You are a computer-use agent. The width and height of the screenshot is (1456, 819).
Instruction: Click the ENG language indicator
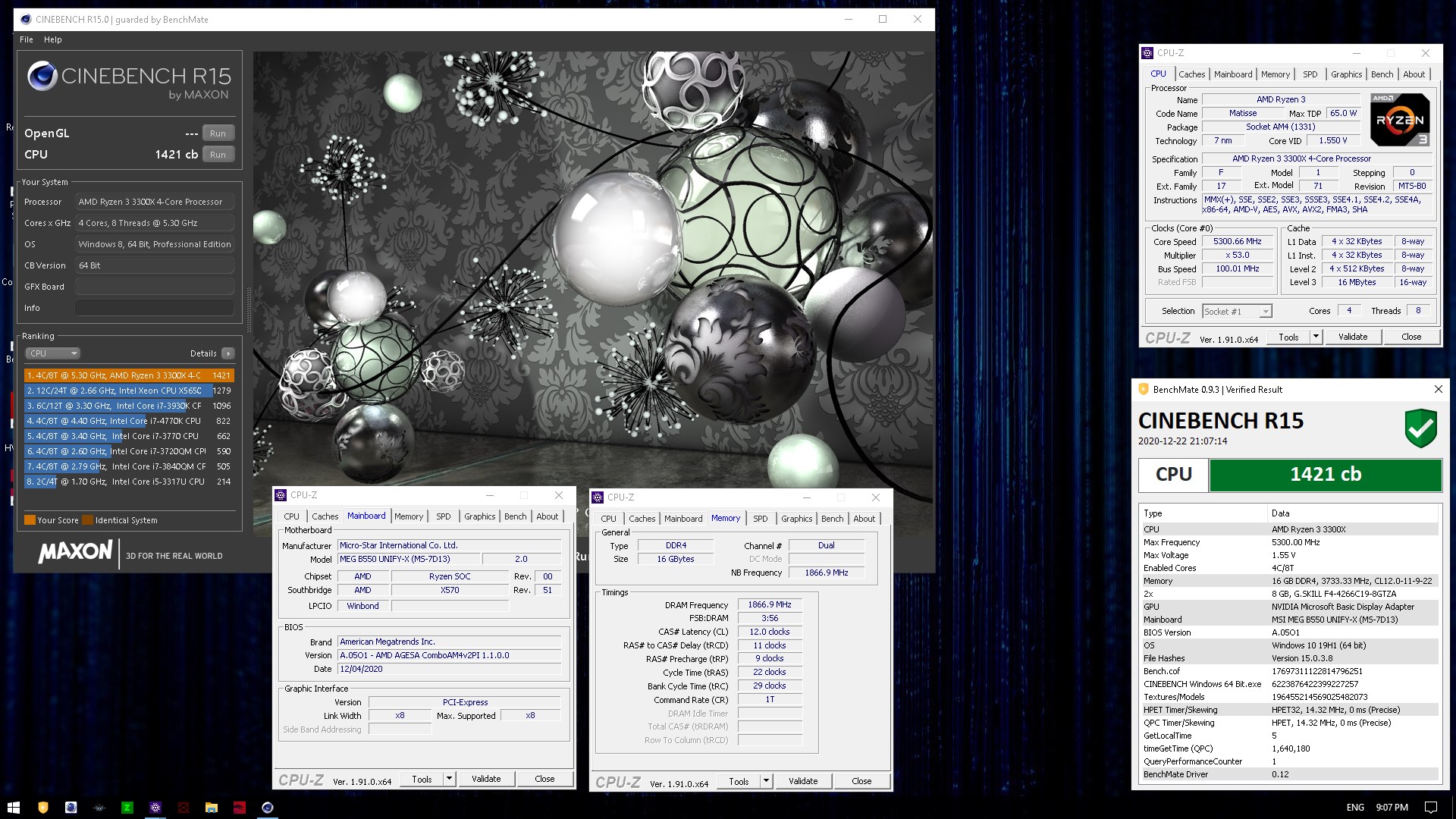tap(1355, 808)
